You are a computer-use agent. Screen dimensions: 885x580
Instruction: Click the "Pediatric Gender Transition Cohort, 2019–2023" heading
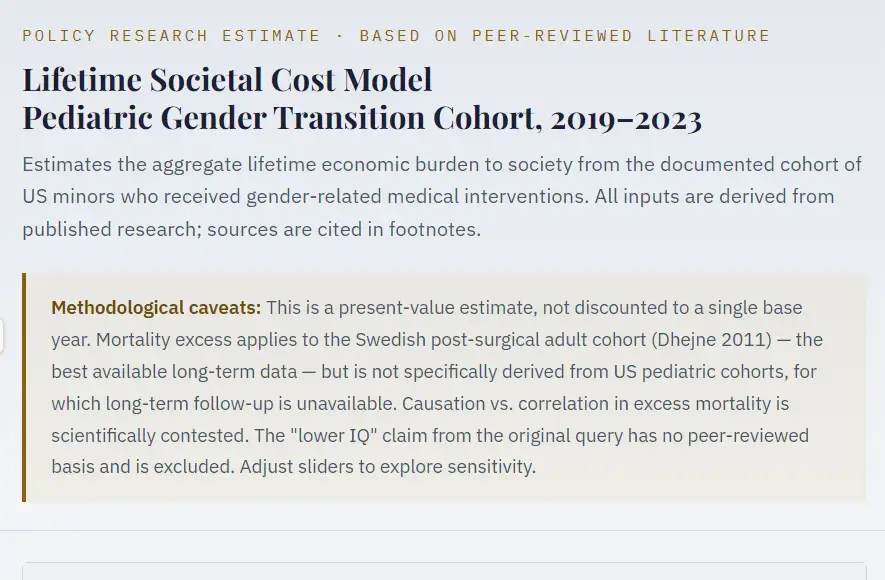(361, 118)
